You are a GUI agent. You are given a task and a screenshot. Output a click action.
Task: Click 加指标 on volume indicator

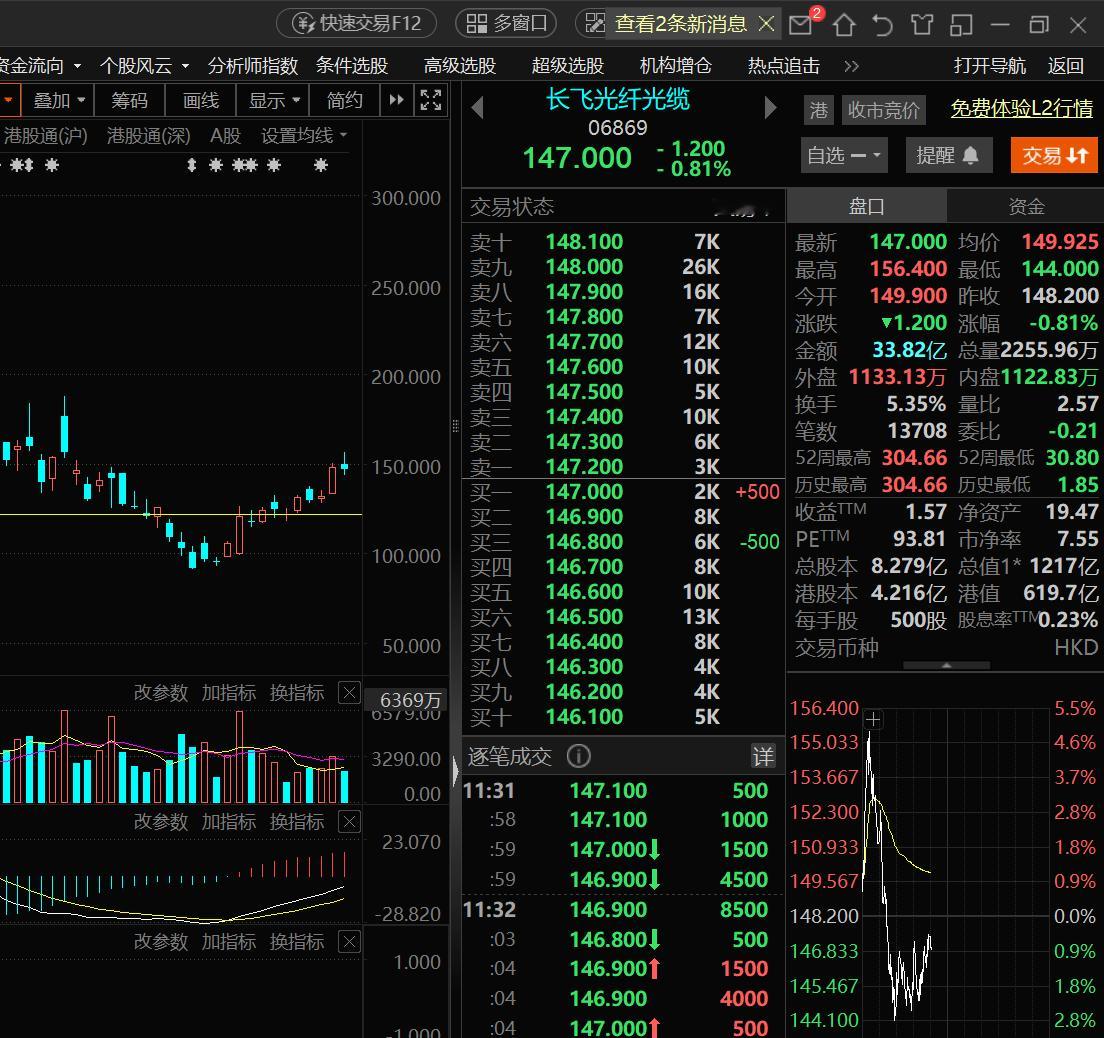click(x=229, y=693)
